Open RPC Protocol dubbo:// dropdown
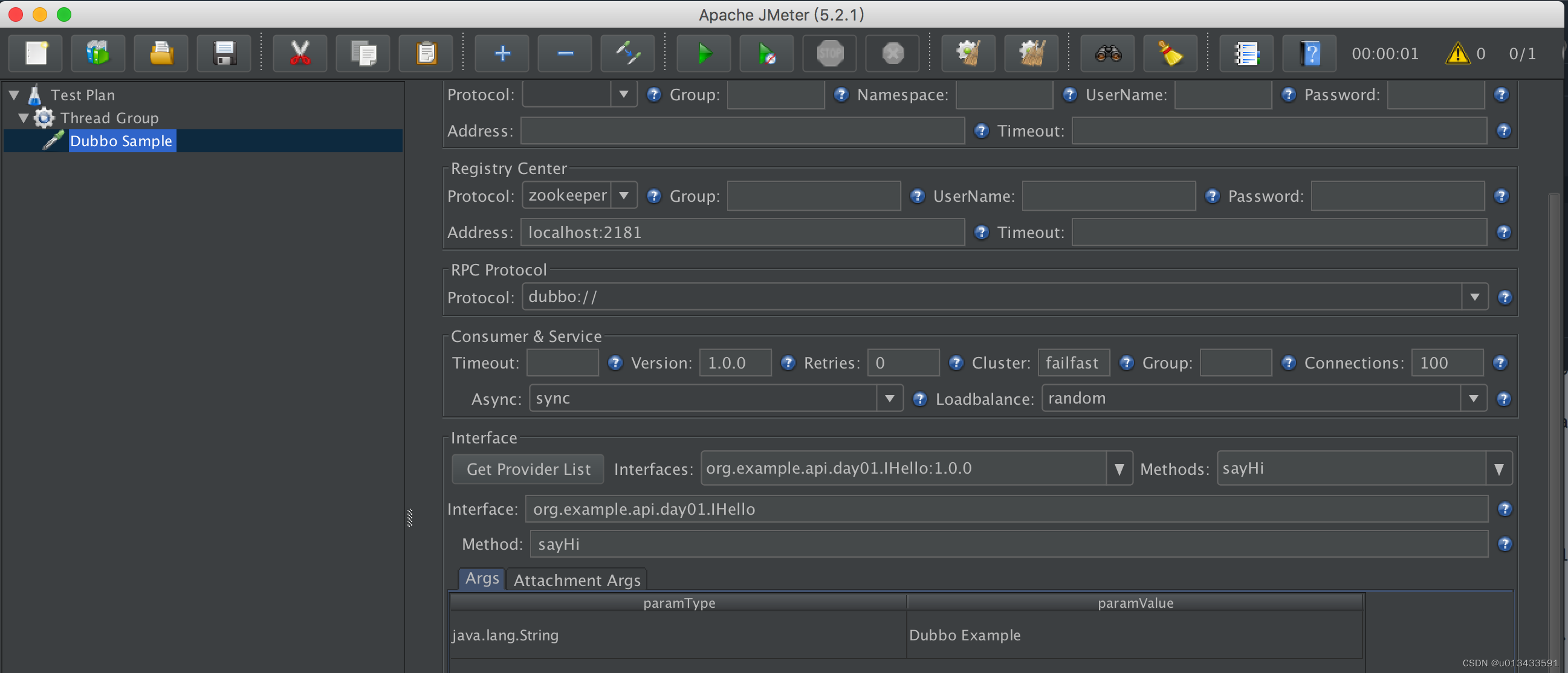The image size is (1568, 673). click(x=1474, y=298)
